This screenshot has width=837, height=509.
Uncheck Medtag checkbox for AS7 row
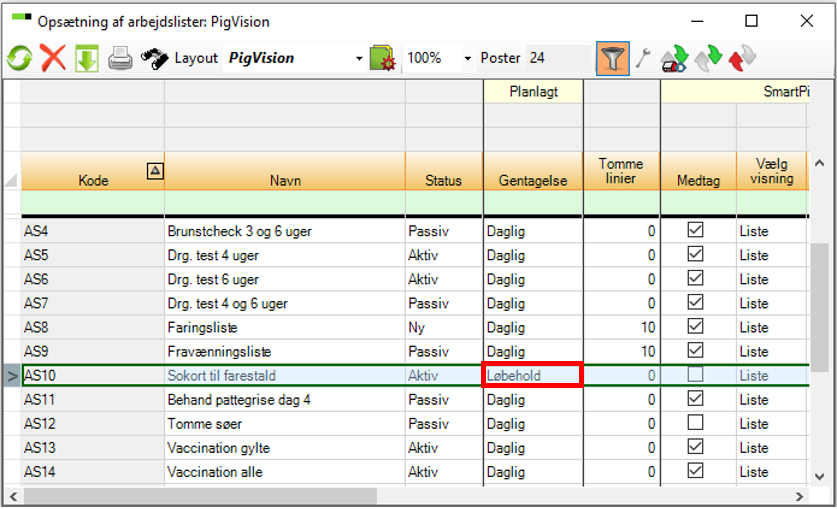(x=695, y=302)
